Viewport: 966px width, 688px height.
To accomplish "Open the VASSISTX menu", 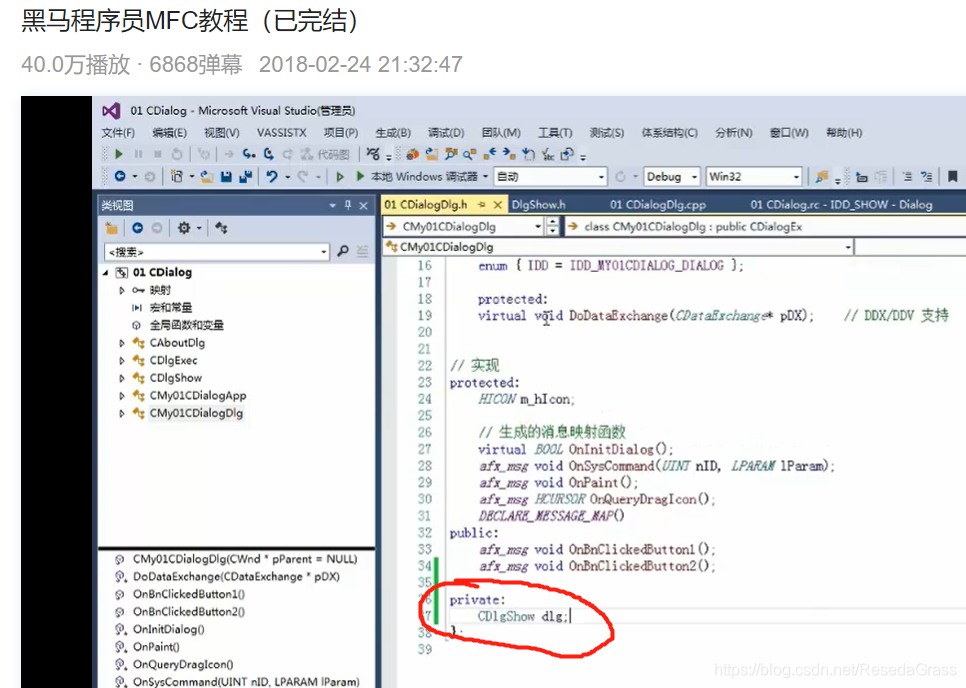I will click(x=282, y=132).
